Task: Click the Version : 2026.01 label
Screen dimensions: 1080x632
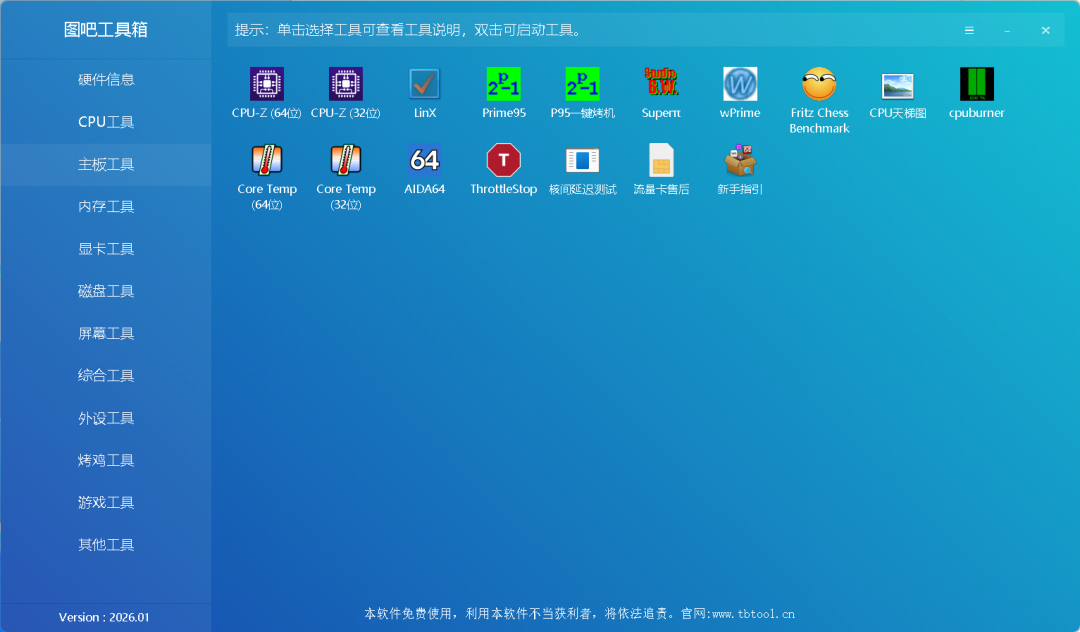Action: point(104,617)
